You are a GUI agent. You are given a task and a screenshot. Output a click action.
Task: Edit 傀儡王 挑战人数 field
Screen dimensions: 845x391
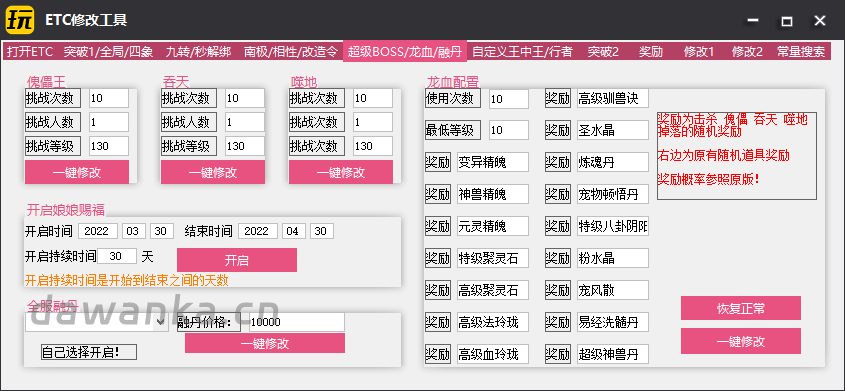pyautogui.click(x=109, y=122)
